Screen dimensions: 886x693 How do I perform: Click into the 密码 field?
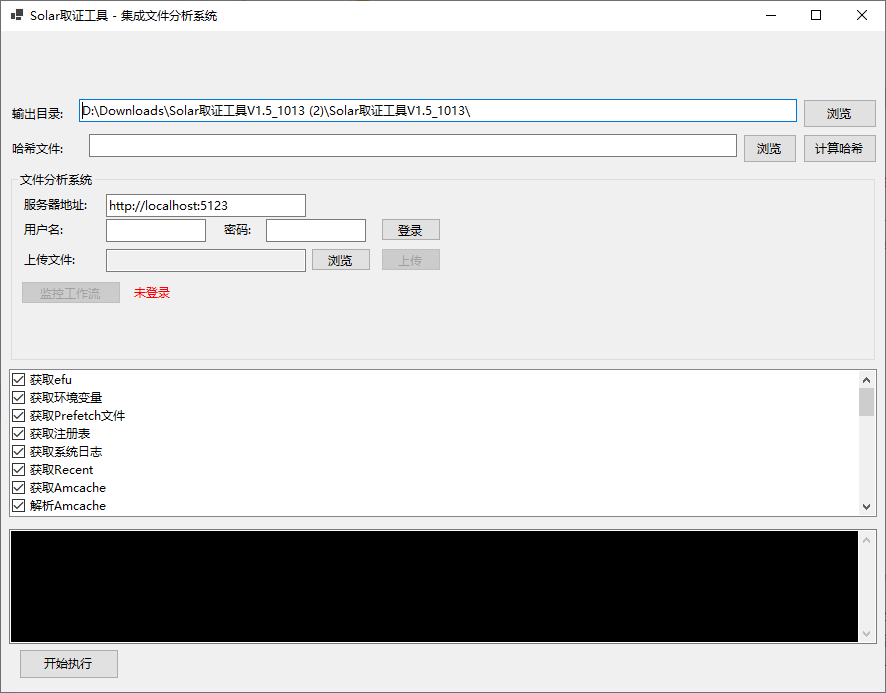pos(315,231)
